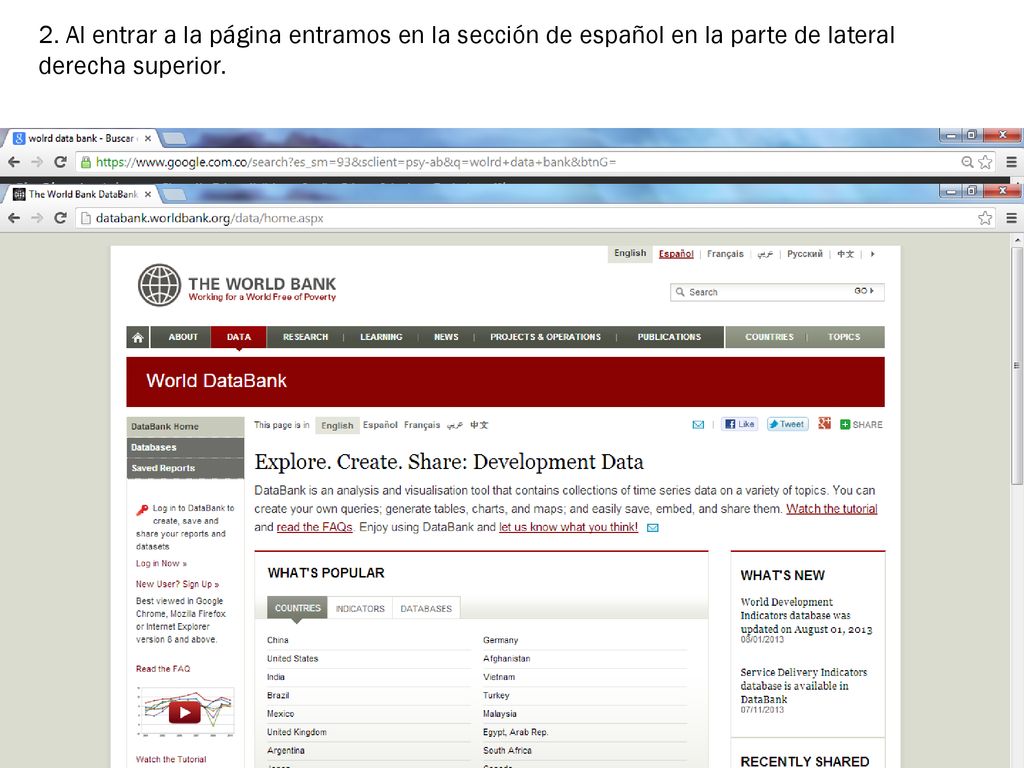Switch to the COUNTRIES tab under What's Popular
The height and width of the screenshot is (768, 1024).
[298, 608]
